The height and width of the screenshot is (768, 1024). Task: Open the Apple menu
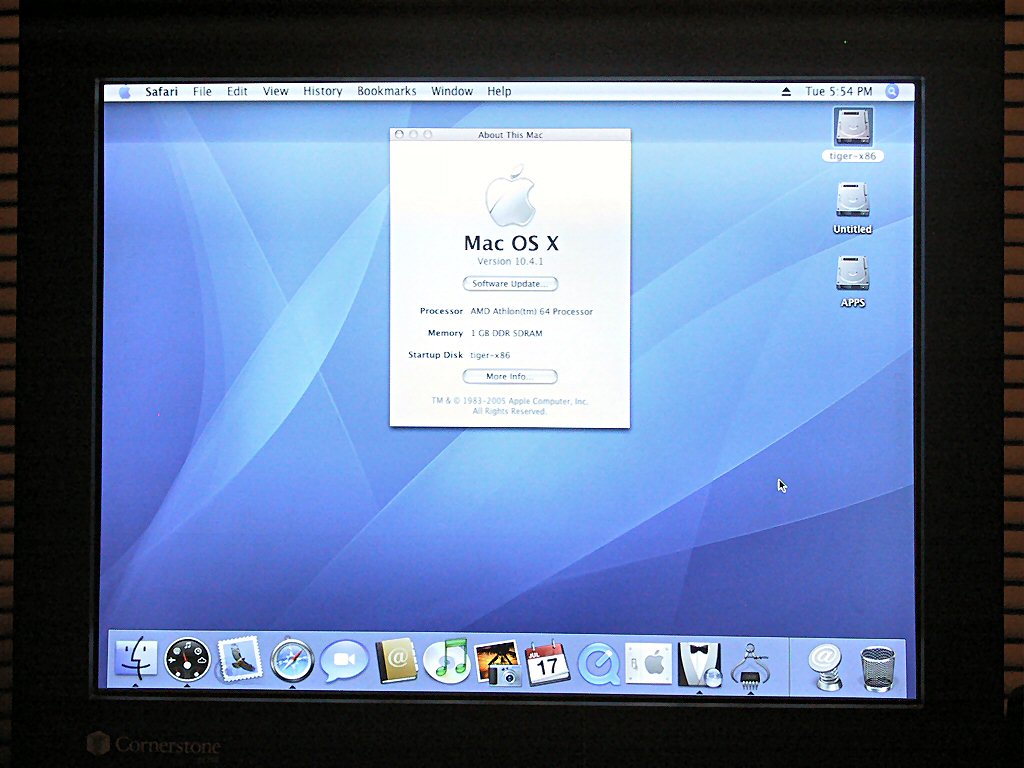pyautogui.click(x=125, y=91)
